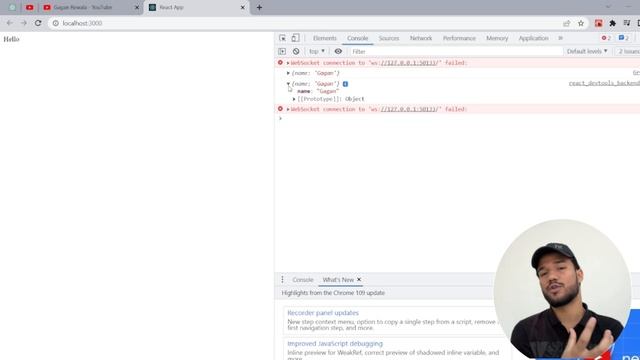Image resolution: width=640 pixels, height=360 pixels.
Task: Select the inspect element picker icon
Action: point(282,38)
